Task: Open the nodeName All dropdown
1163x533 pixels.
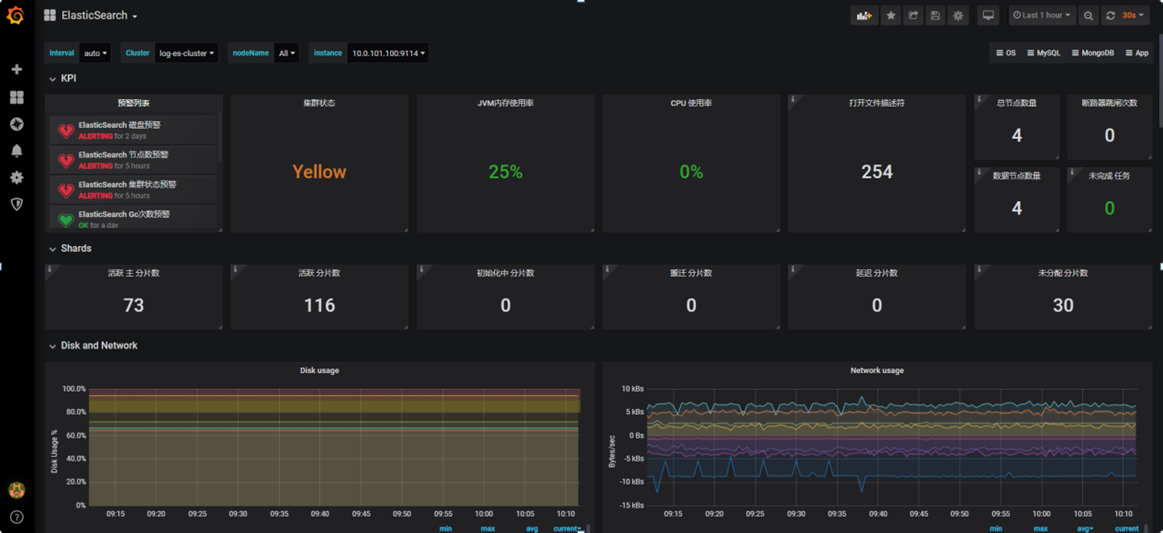Action: point(286,53)
